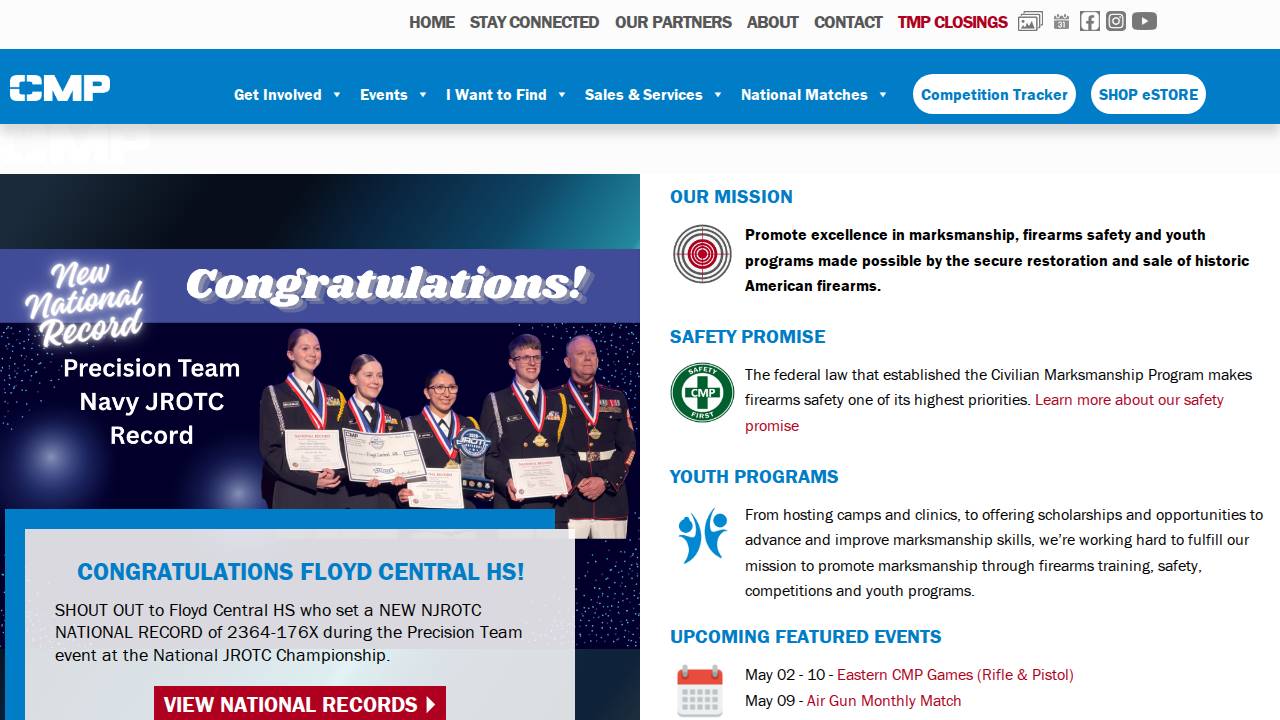Click the calendar icon under Upcoming Featured Events

pos(700,690)
